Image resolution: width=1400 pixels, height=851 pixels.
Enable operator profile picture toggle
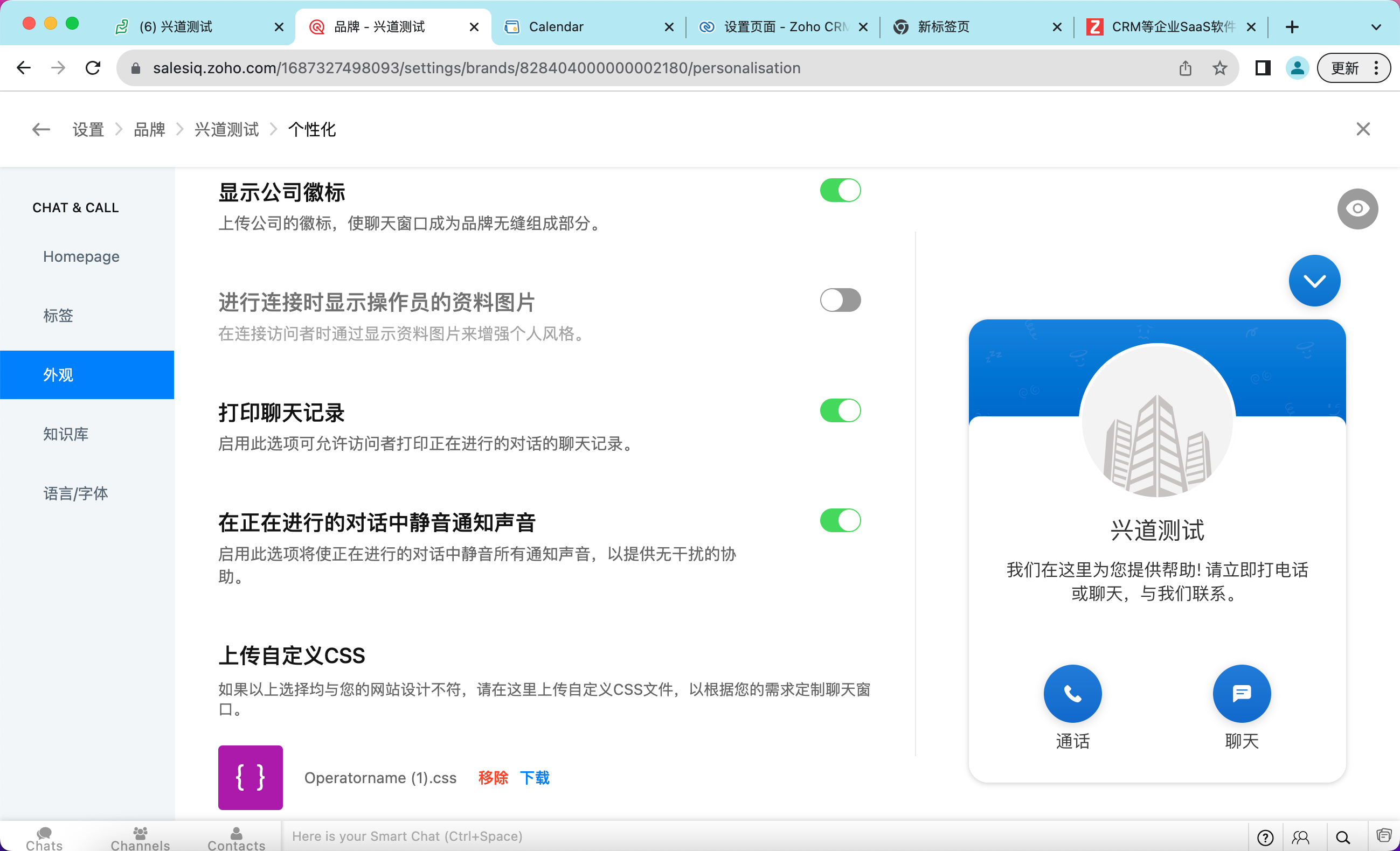tap(840, 301)
